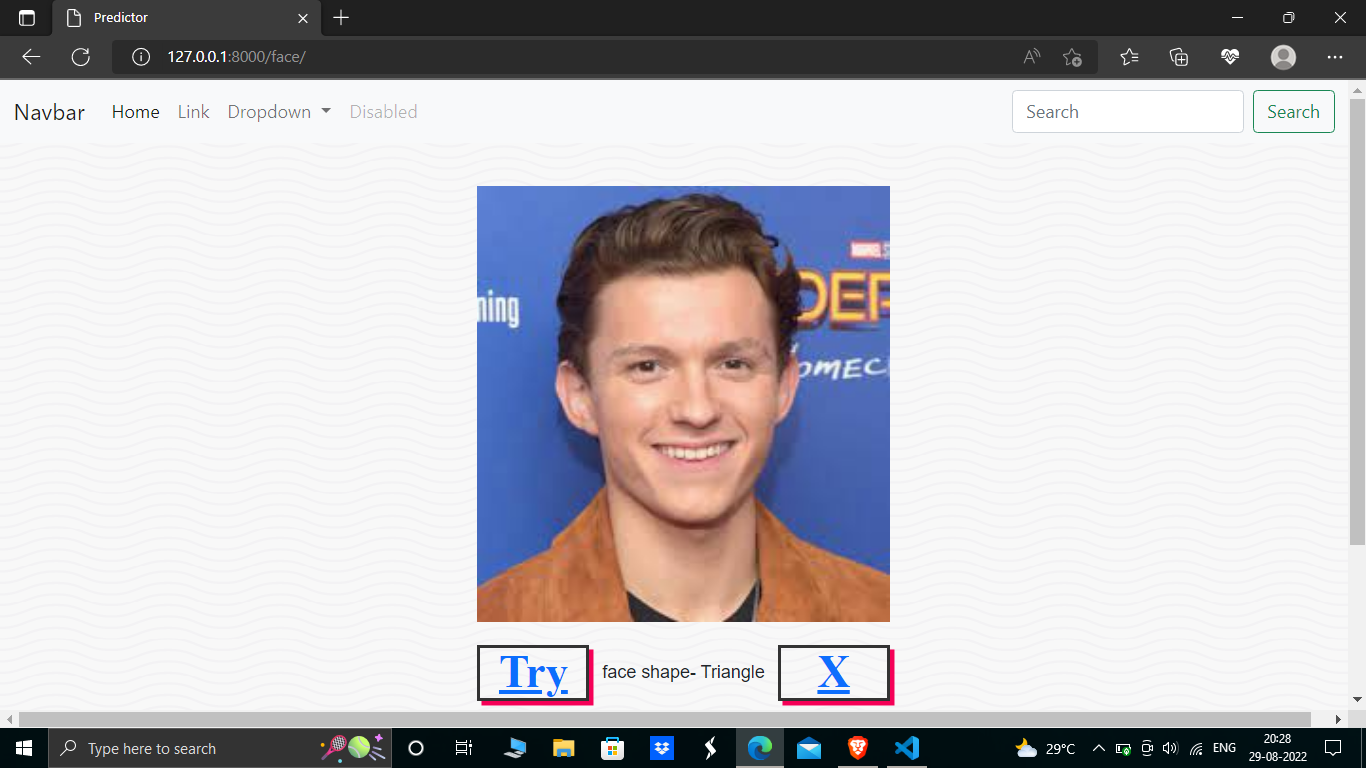Select the Predictor browser tab
The height and width of the screenshot is (768, 1366).
pyautogui.click(x=187, y=18)
